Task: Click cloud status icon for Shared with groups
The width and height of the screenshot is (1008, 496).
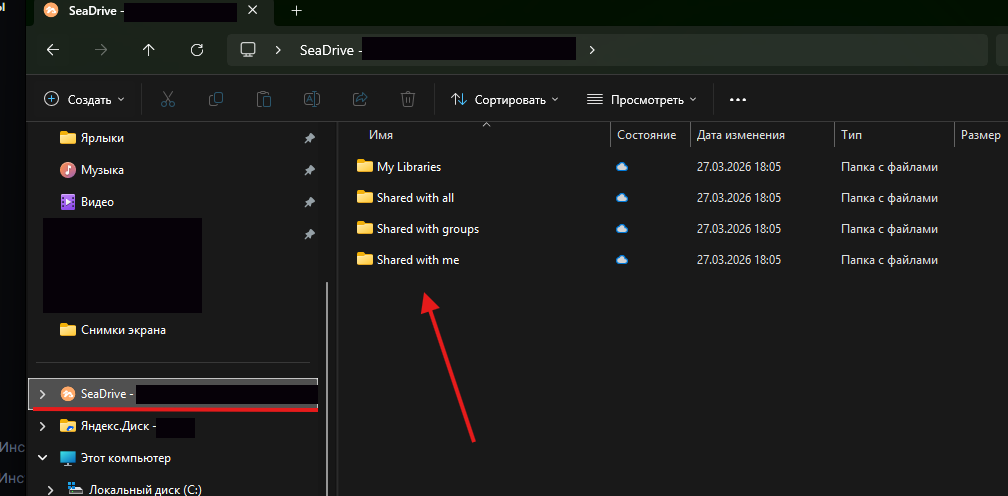Action: pyautogui.click(x=622, y=229)
